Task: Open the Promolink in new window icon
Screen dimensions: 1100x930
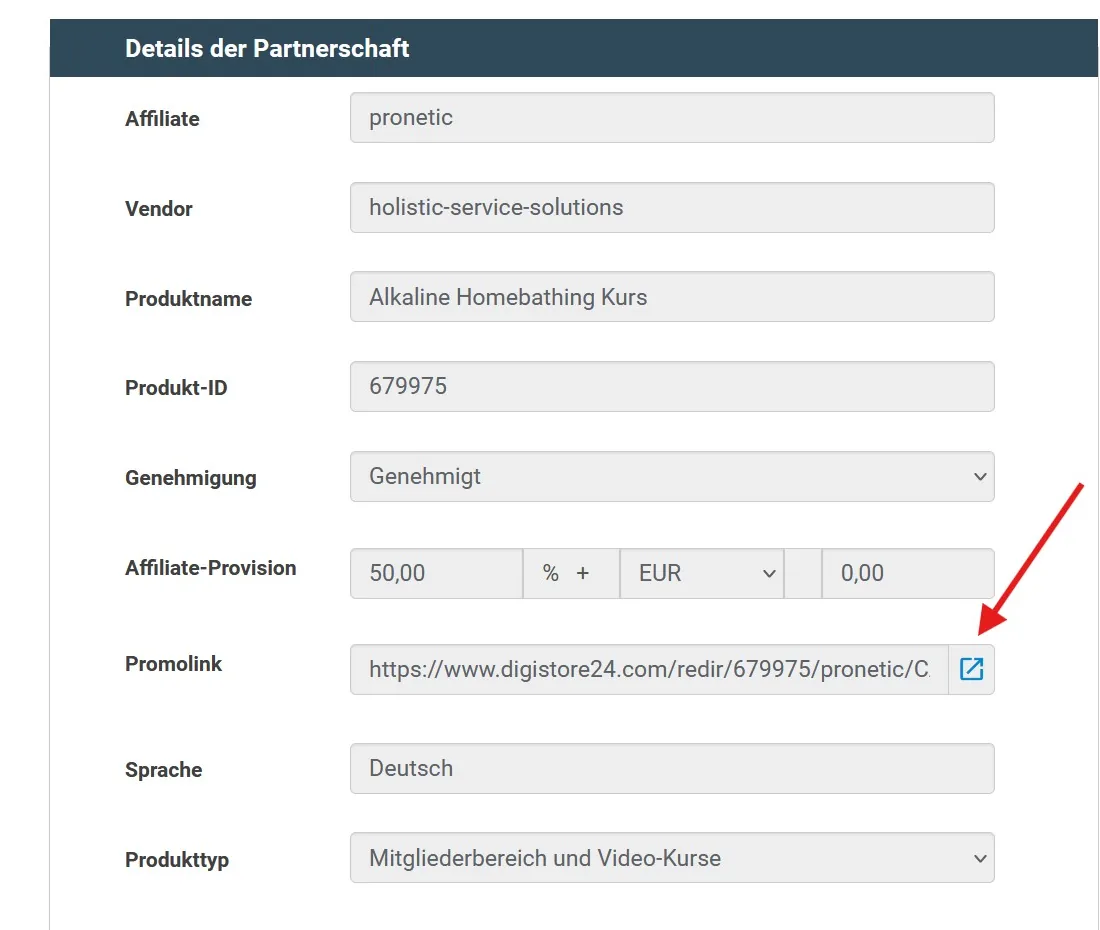Action: tap(972, 669)
